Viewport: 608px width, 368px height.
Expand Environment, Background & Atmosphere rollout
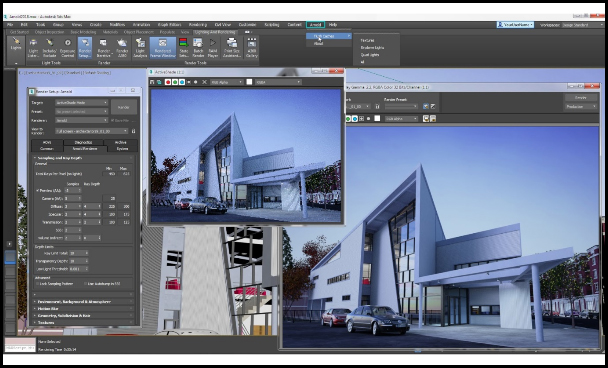(x=83, y=301)
